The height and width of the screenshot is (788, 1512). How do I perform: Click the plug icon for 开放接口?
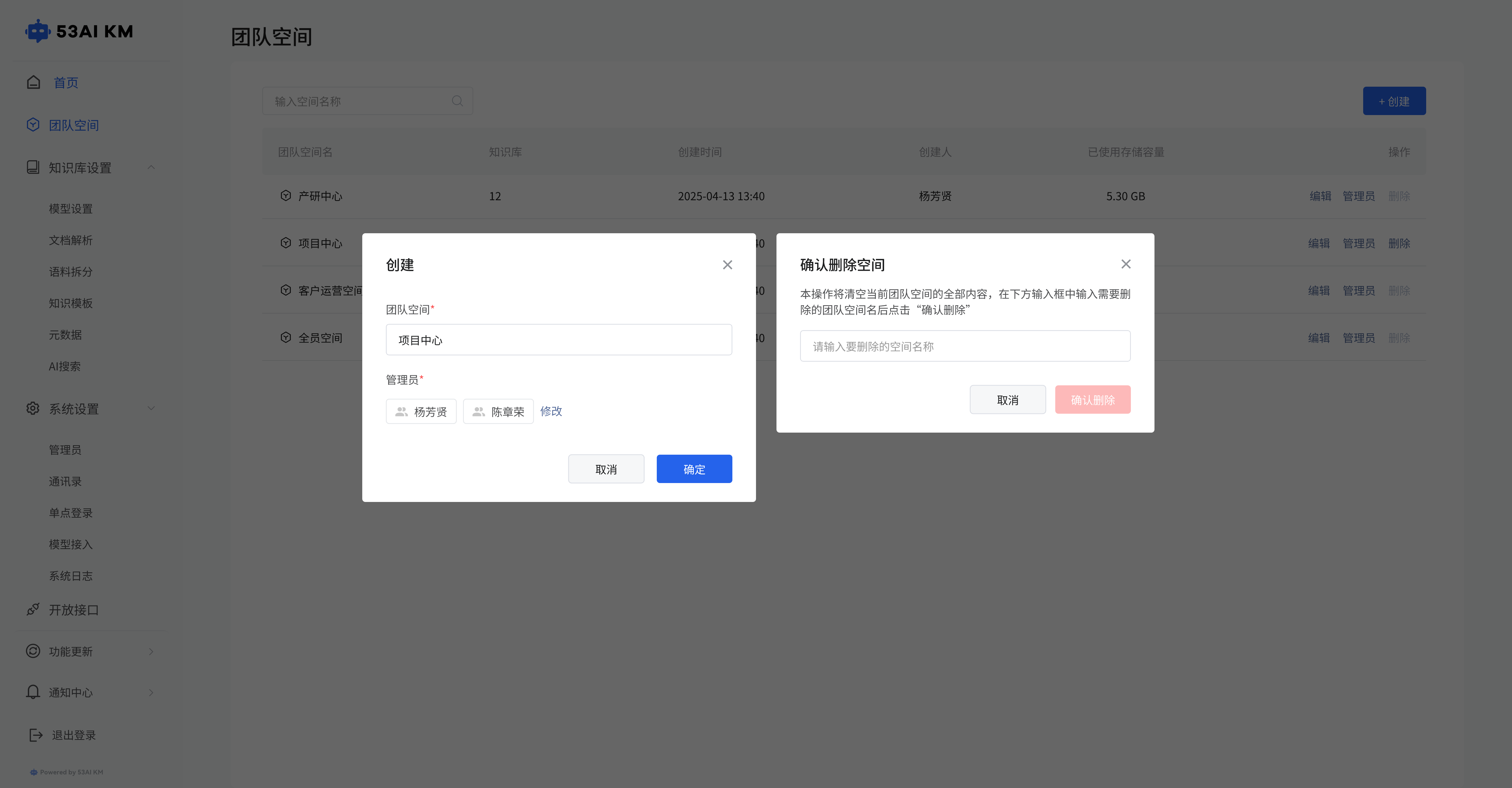33,609
